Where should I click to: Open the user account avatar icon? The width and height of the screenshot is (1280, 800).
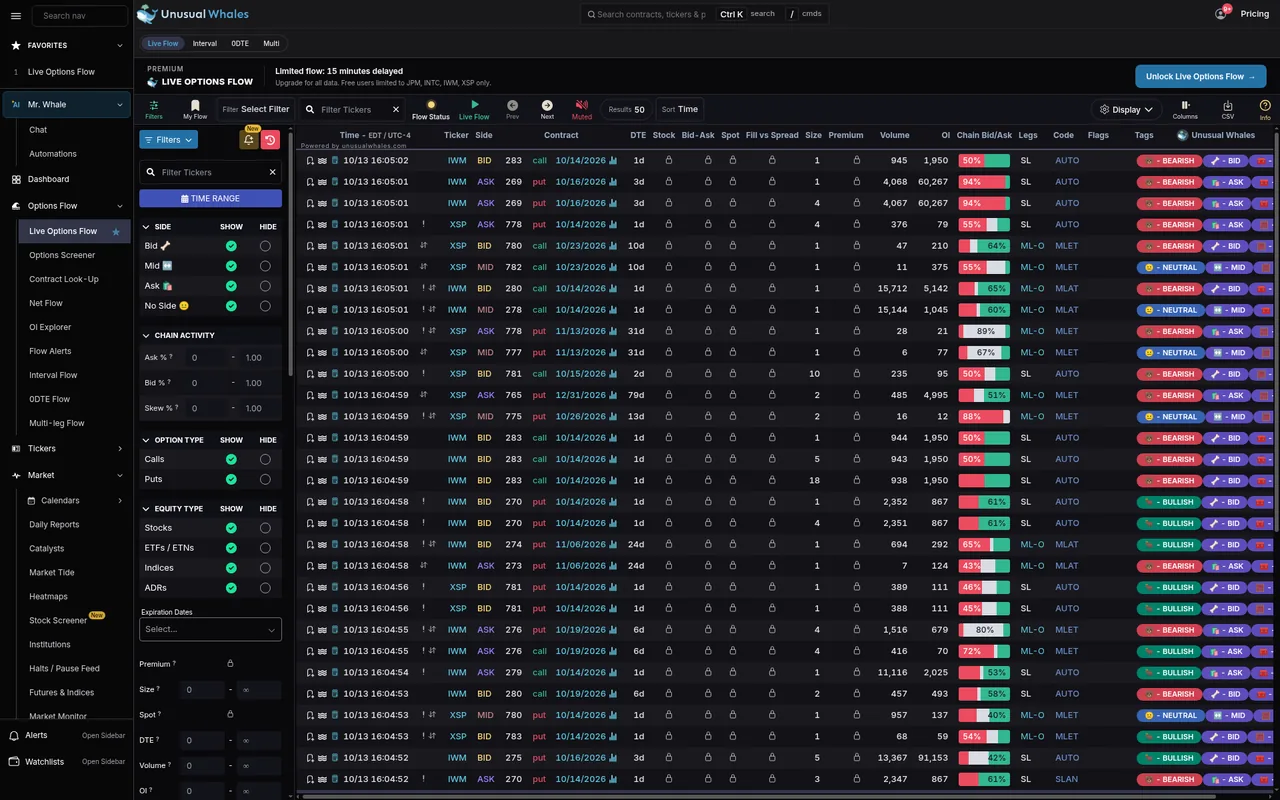(1221, 14)
